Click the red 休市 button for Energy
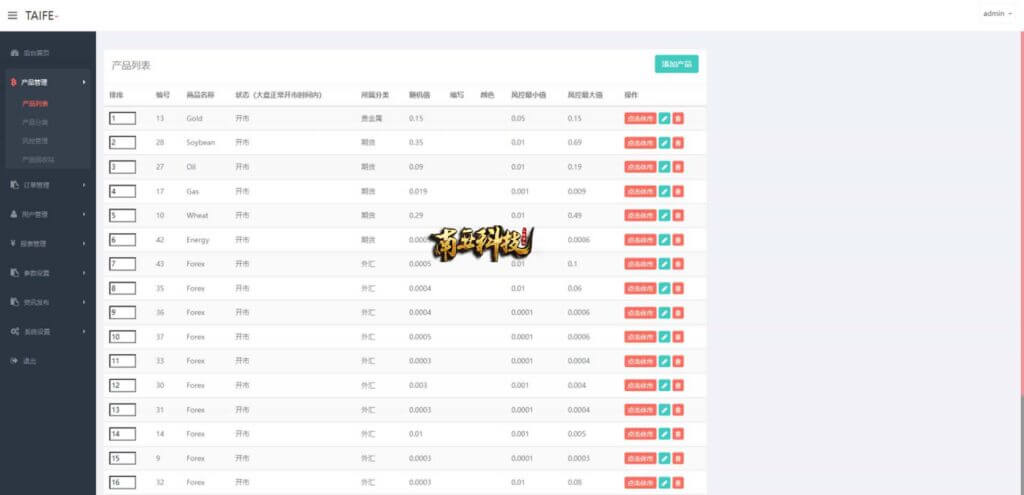 click(x=640, y=240)
